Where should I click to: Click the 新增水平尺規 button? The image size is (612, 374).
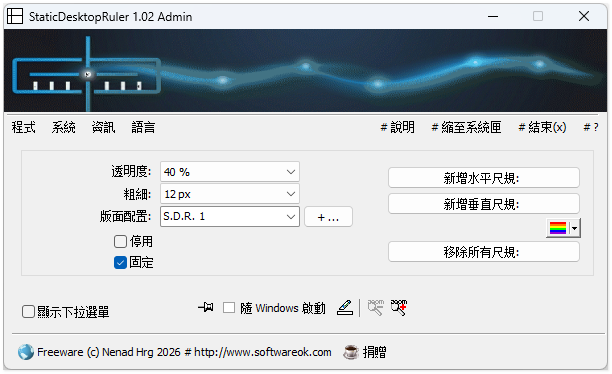484,178
